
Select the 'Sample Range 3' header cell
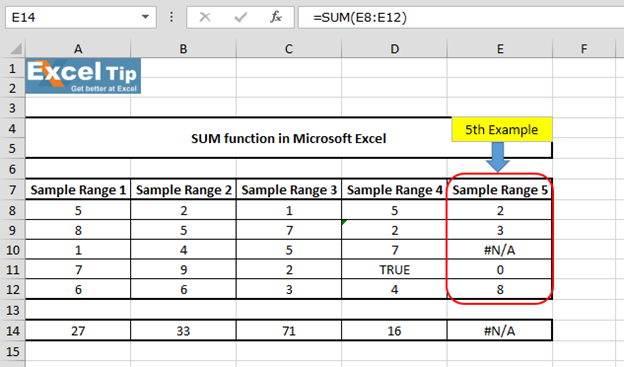(289, 190)
